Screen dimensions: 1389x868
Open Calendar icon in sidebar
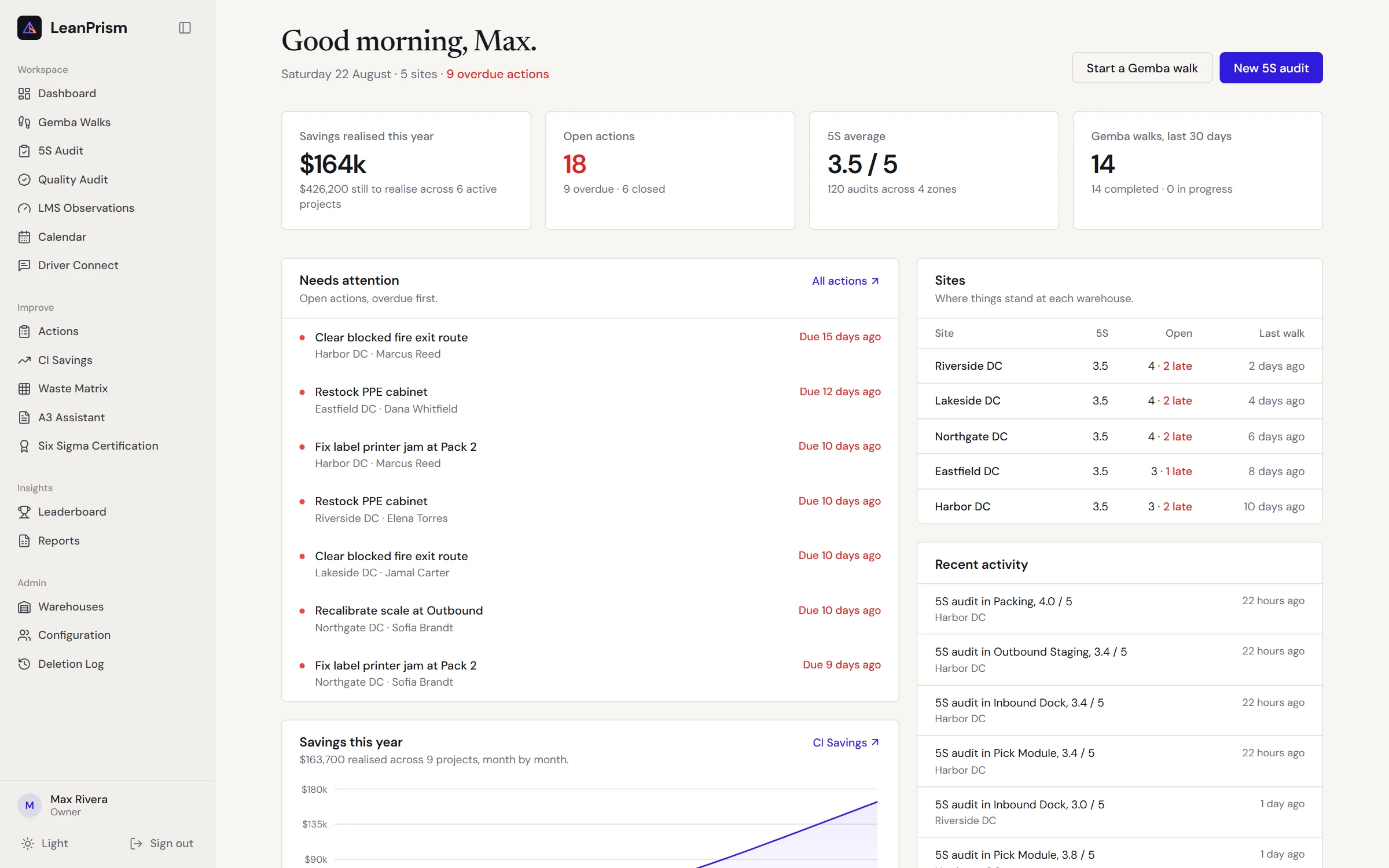pyautogui.click(x=24, y=237)
